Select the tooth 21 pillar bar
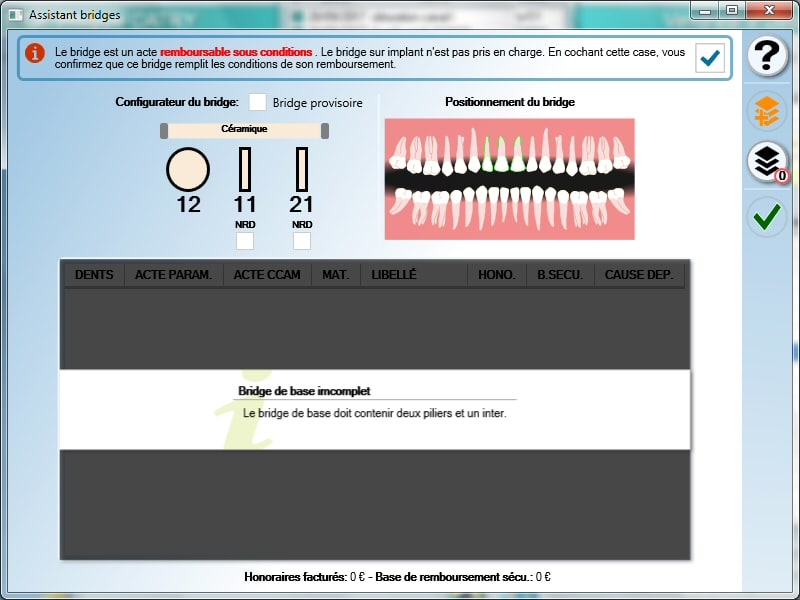The image size is (800, 600). pyautogui.click(x=301, y=169)
